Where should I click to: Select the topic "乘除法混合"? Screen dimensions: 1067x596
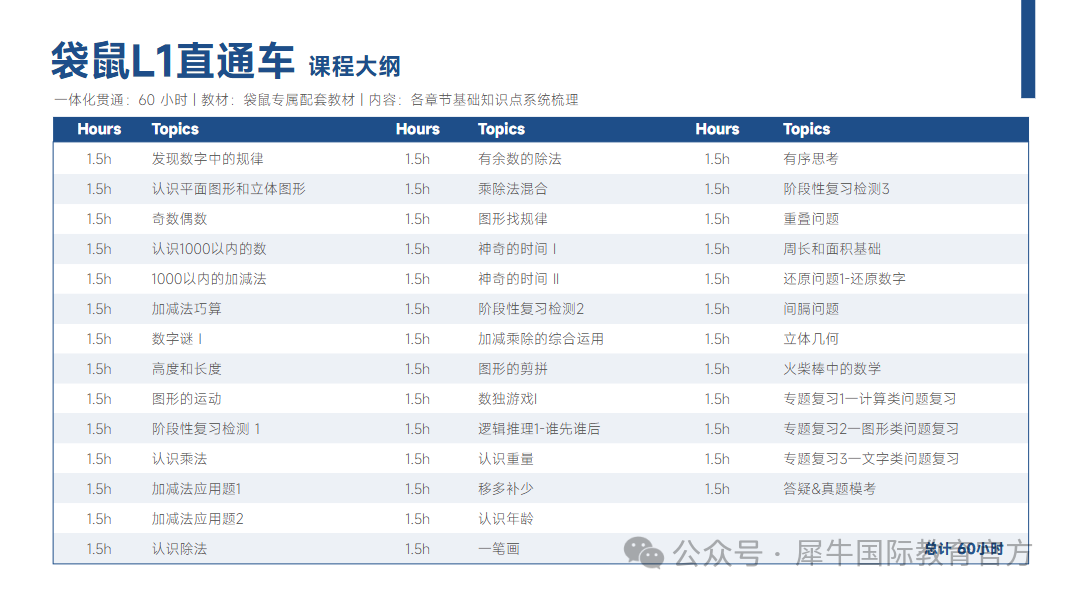[513, 189]
